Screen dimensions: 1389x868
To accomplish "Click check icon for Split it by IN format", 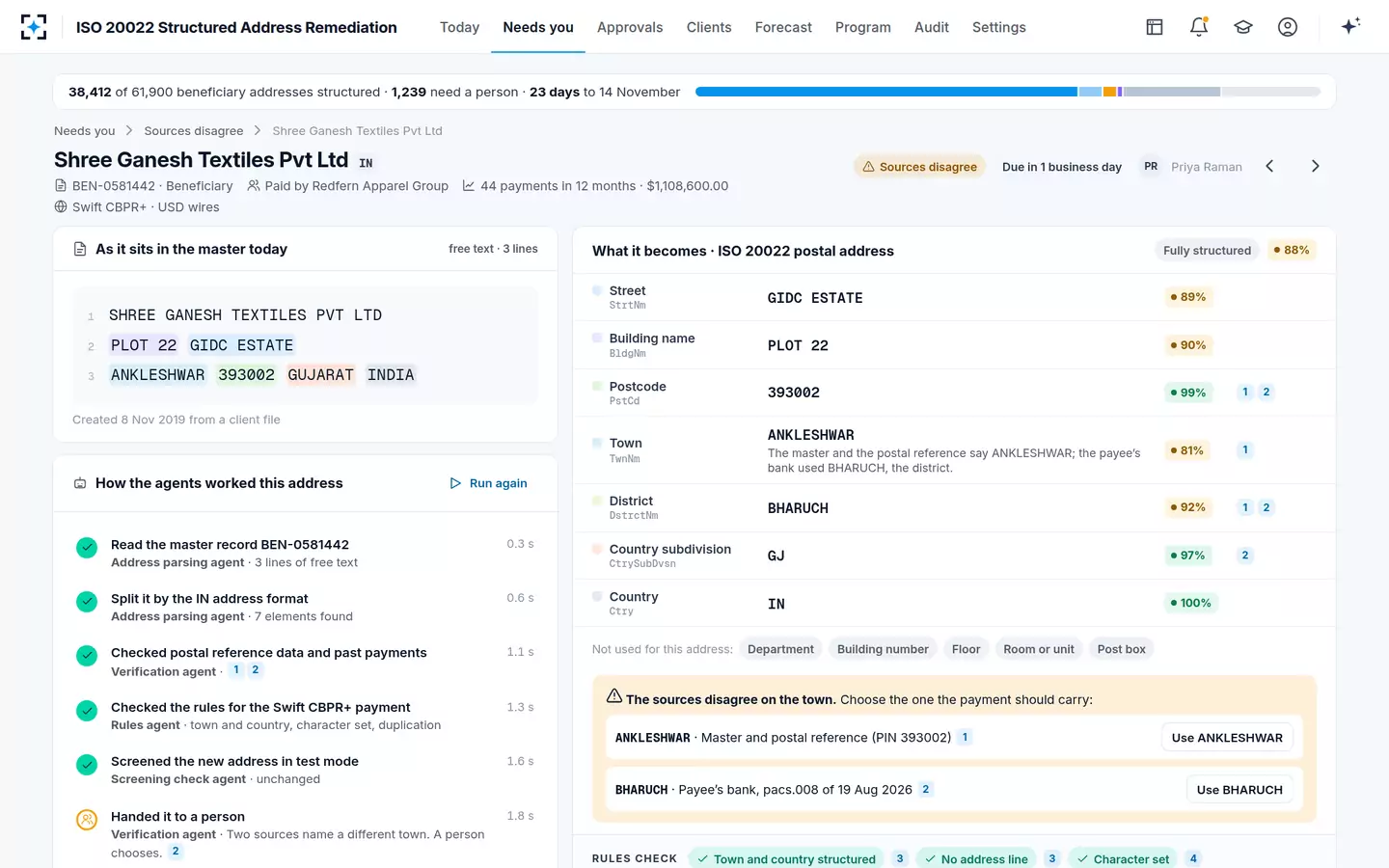I will [x=87, y=603].
